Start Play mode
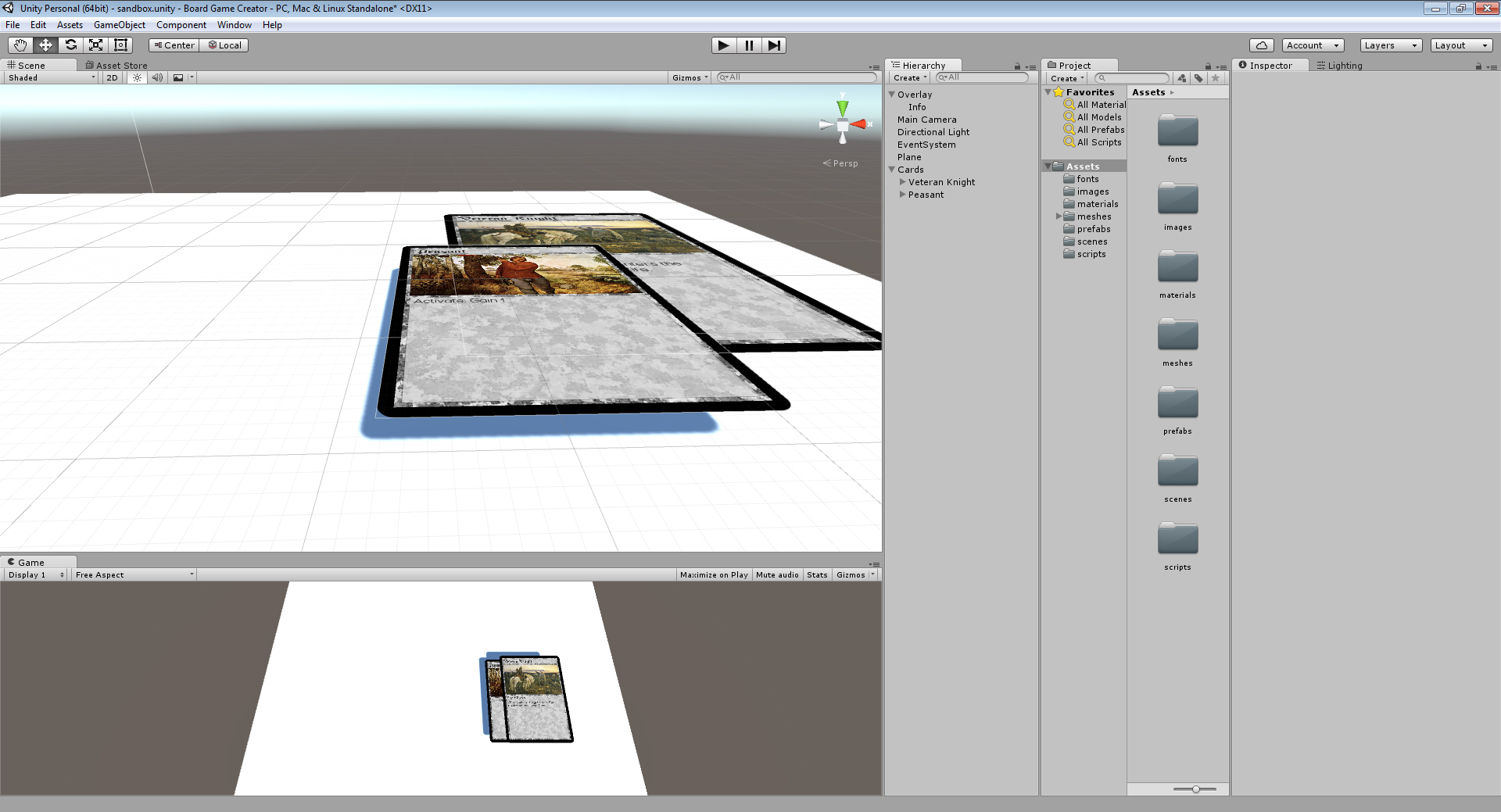This screenshot has height=812, width=1501. 724,45
